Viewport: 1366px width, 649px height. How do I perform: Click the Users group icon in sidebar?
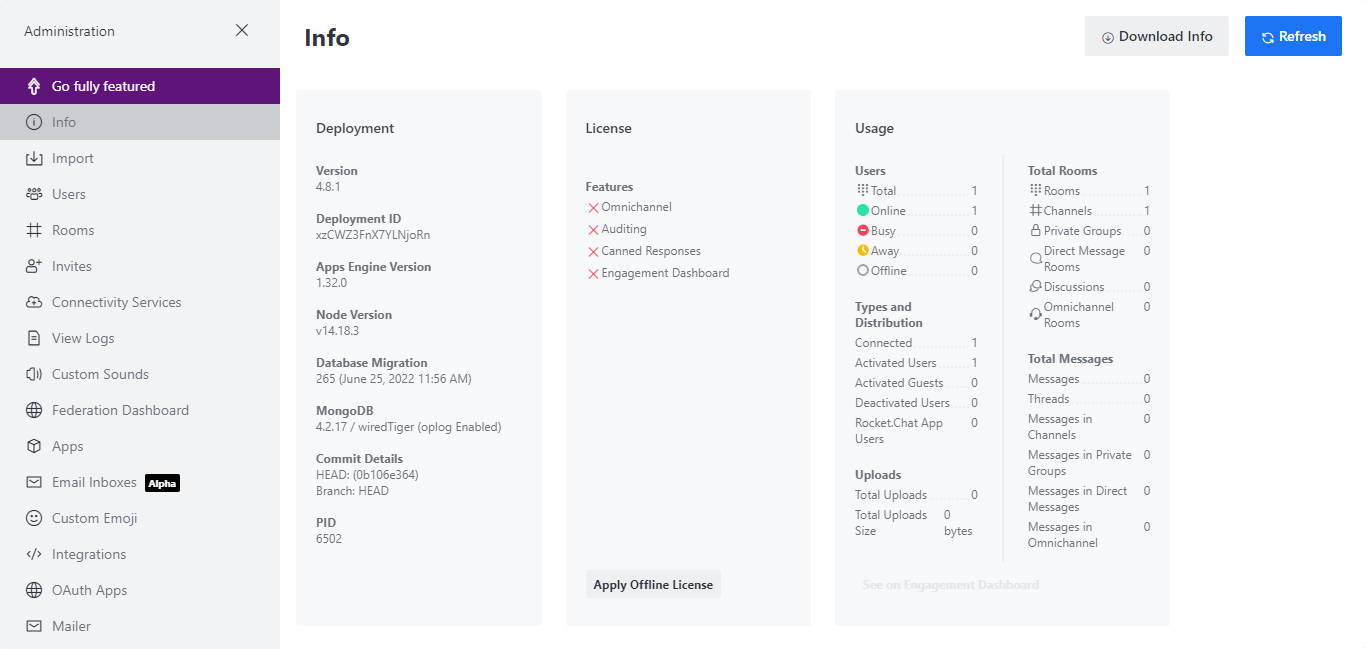[34, 194]
